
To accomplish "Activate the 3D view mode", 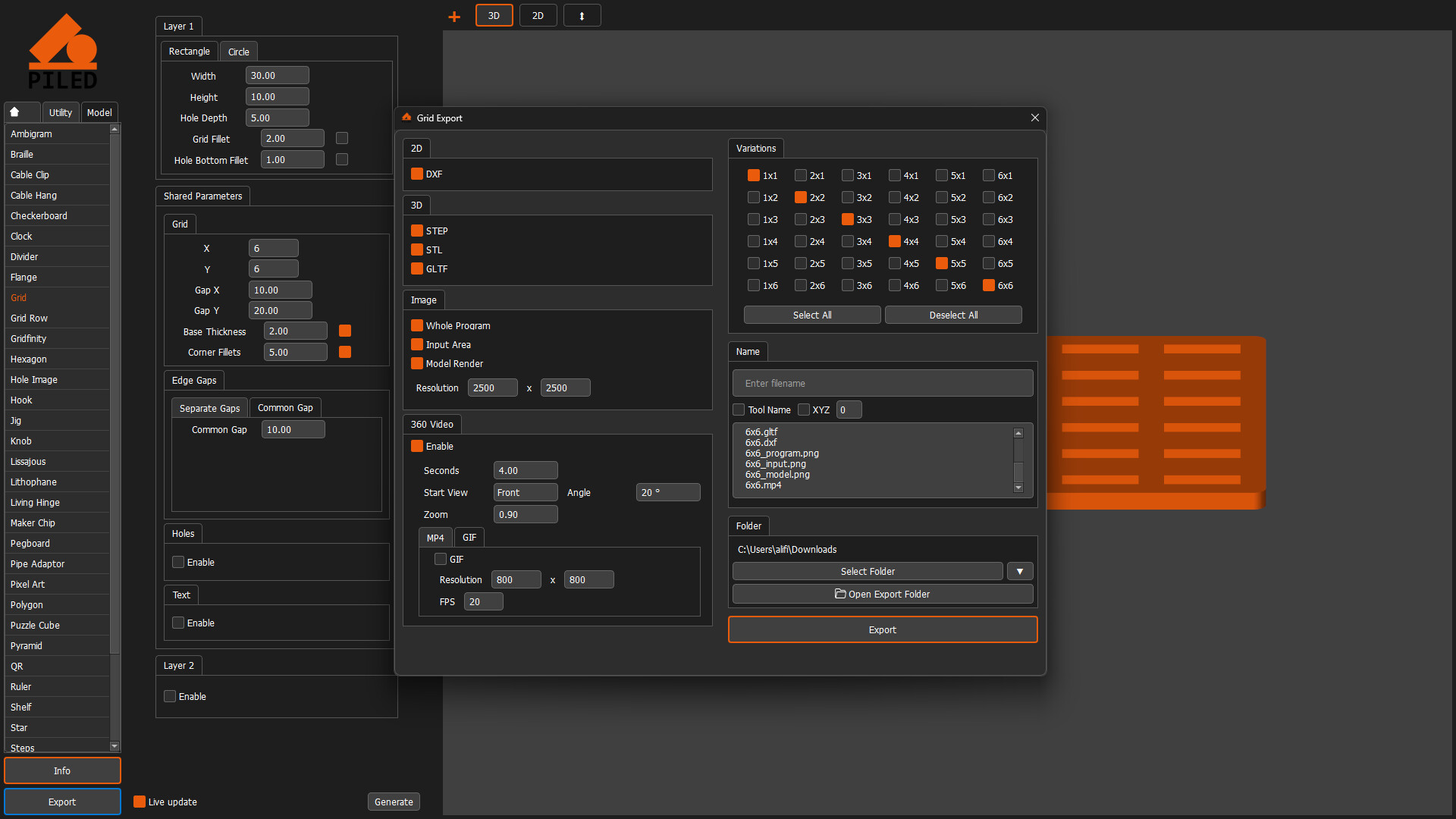I will tap(494, 15).
